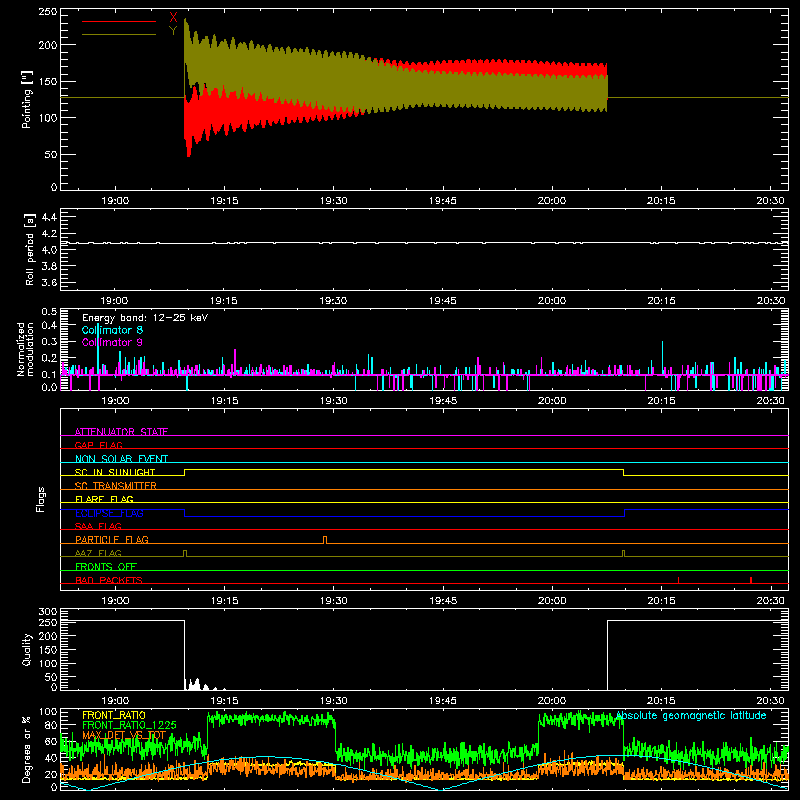Click the last BAD_PACKETS spike near 20:27
The image size is (800, 800).
click(751, 580)
